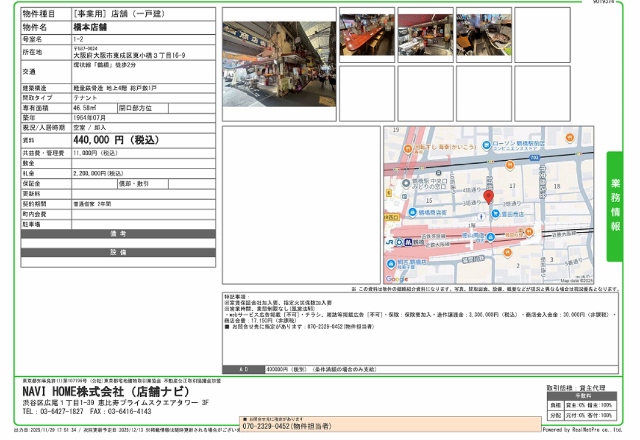Select the green 業務情報 side tab
The width and height of the screenshot is (640, 440).
pyautogui.click(x=615, y=206)
